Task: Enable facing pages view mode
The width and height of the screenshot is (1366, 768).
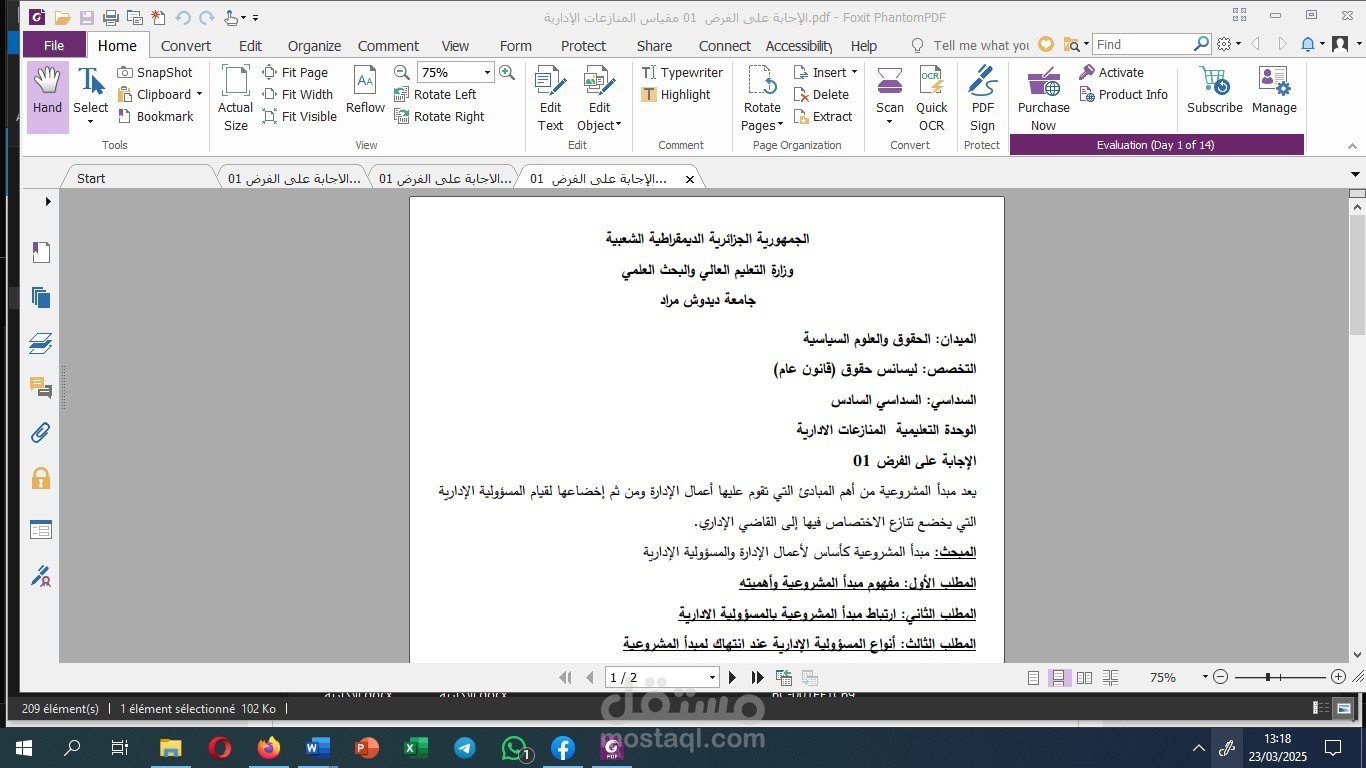Action: [1085, 677]
